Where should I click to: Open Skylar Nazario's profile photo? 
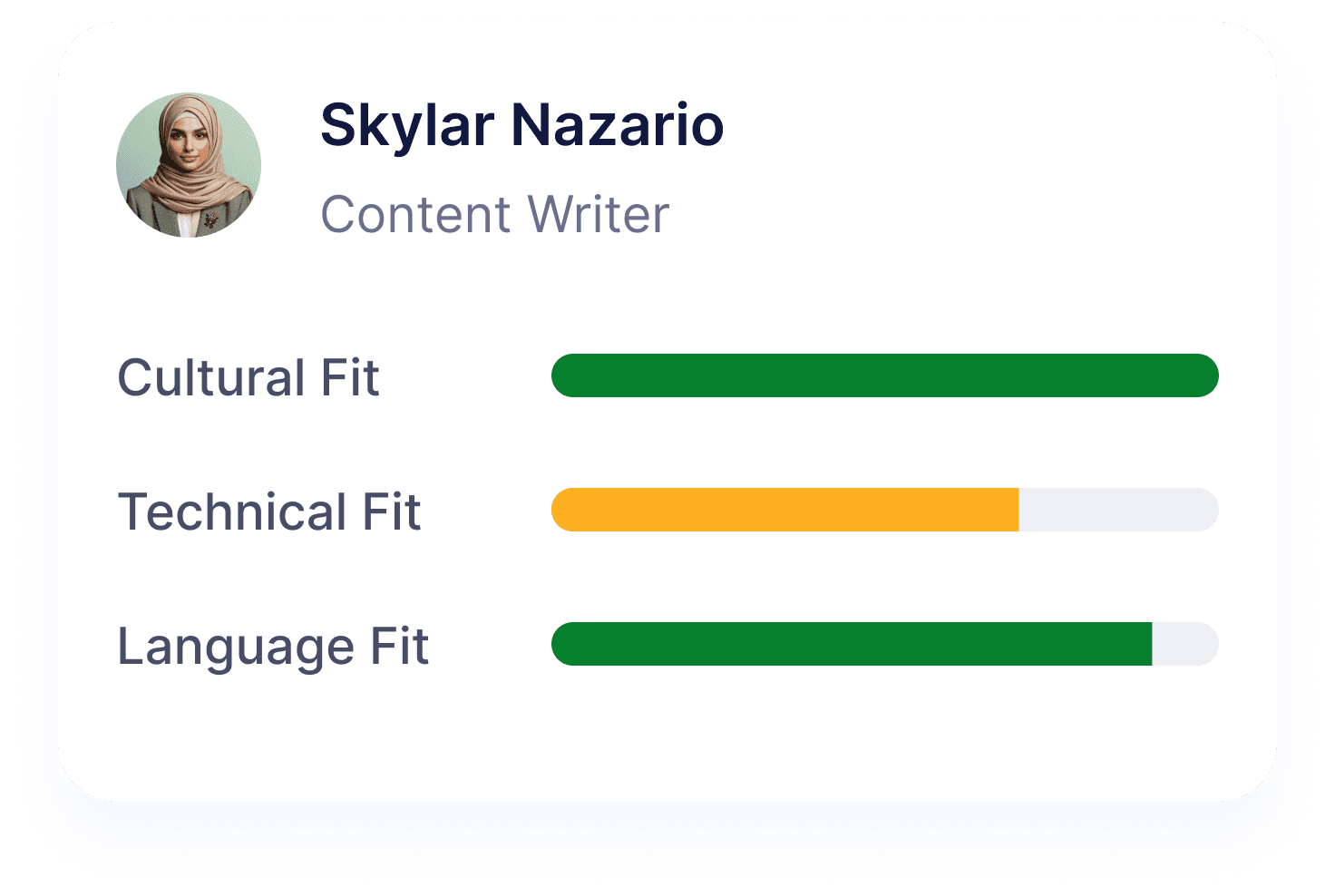pyautogui.click(x=189, y=165)
